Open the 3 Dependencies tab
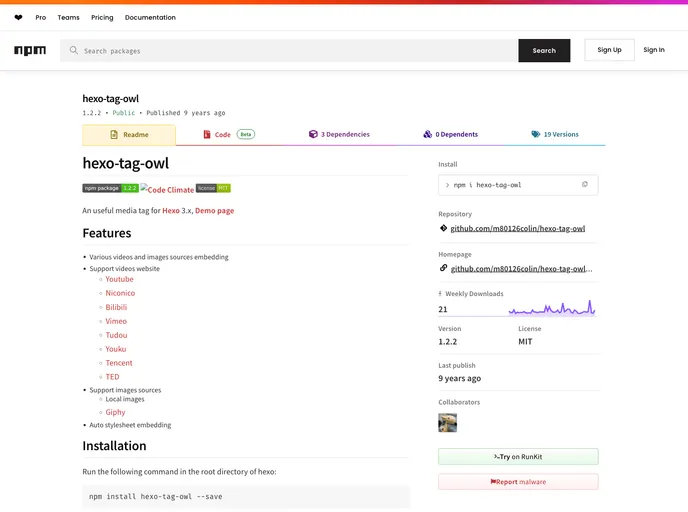 339,134
